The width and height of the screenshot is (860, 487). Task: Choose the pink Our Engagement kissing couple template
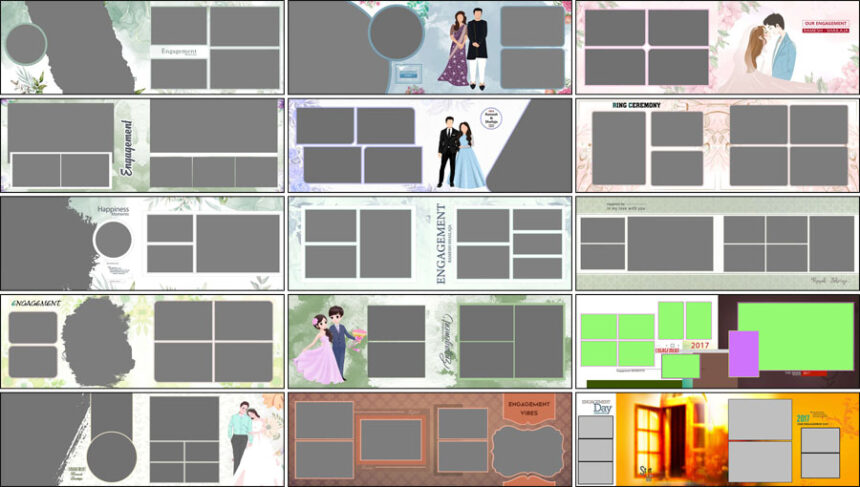point(717,47)
